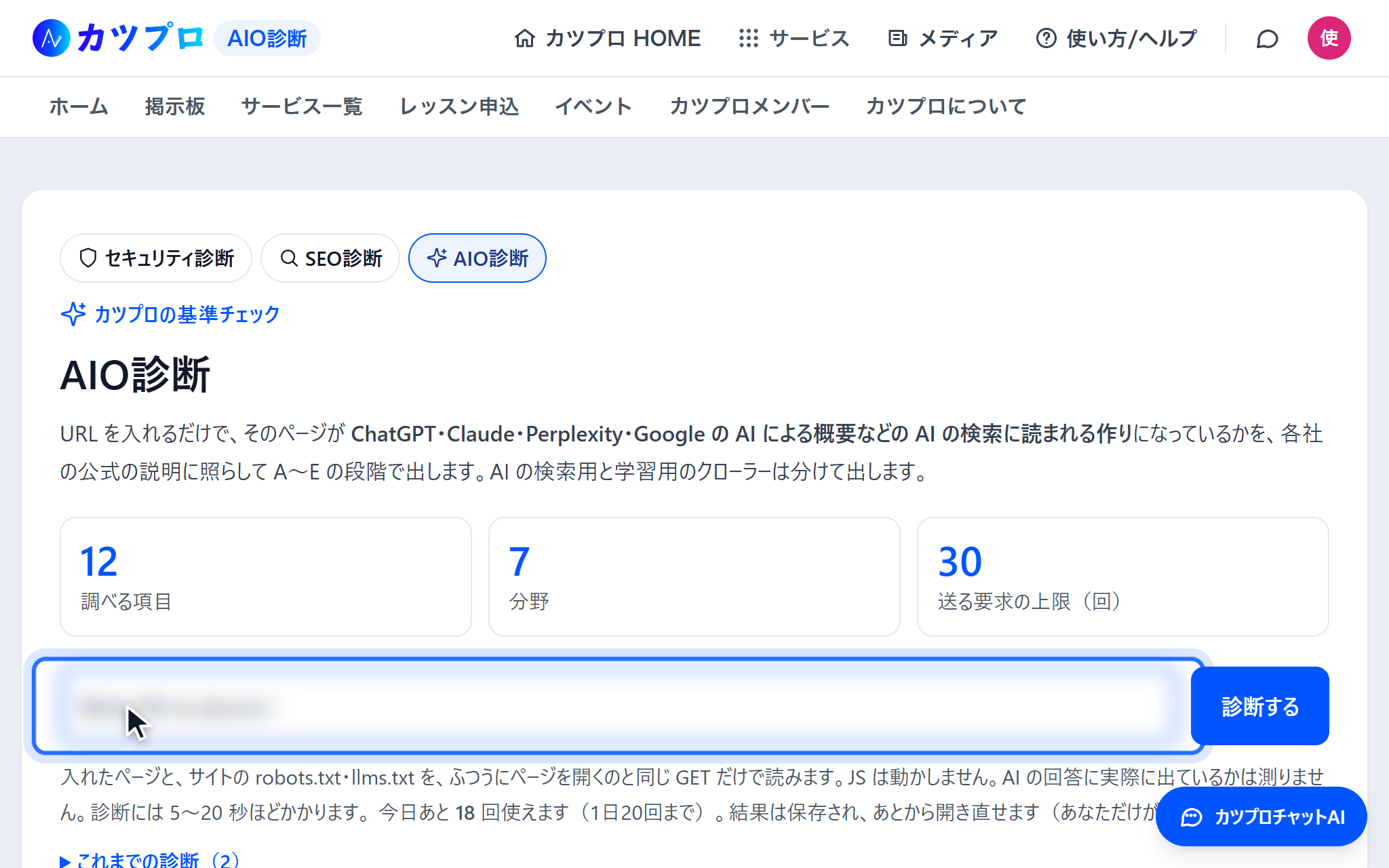Click the メディア newspaper icon
This screenshot has width=1389, height=868.
(x=897, y=39)
